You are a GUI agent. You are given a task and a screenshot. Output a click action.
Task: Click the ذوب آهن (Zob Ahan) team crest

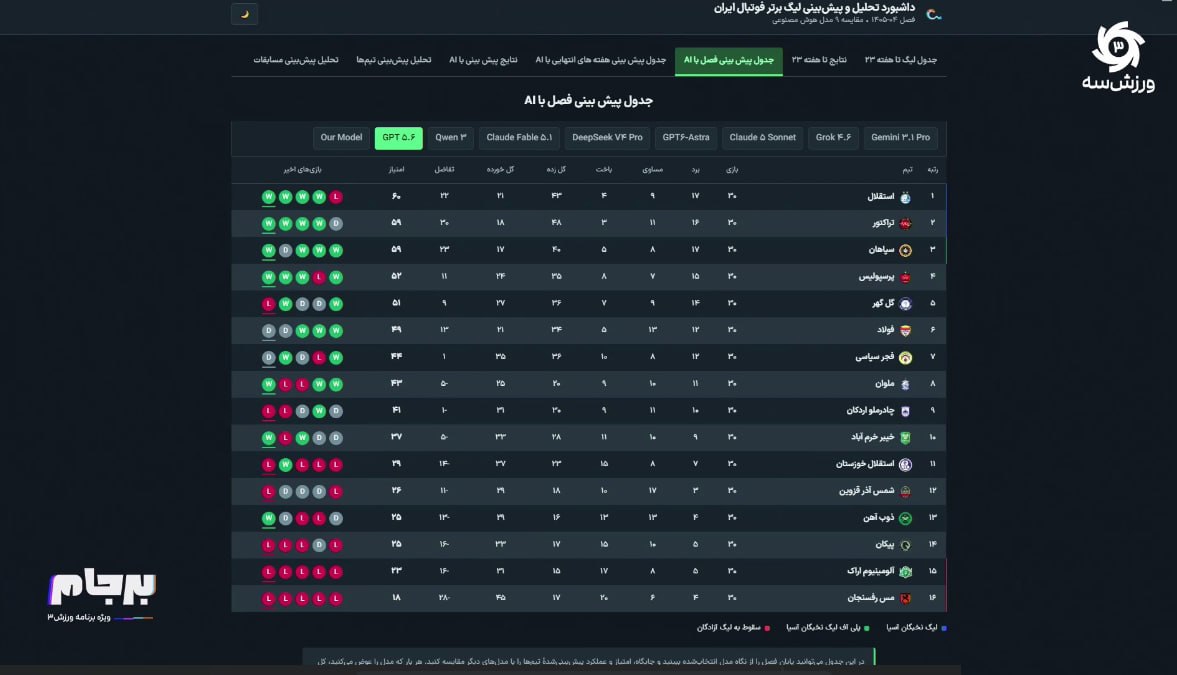[905, 518]
